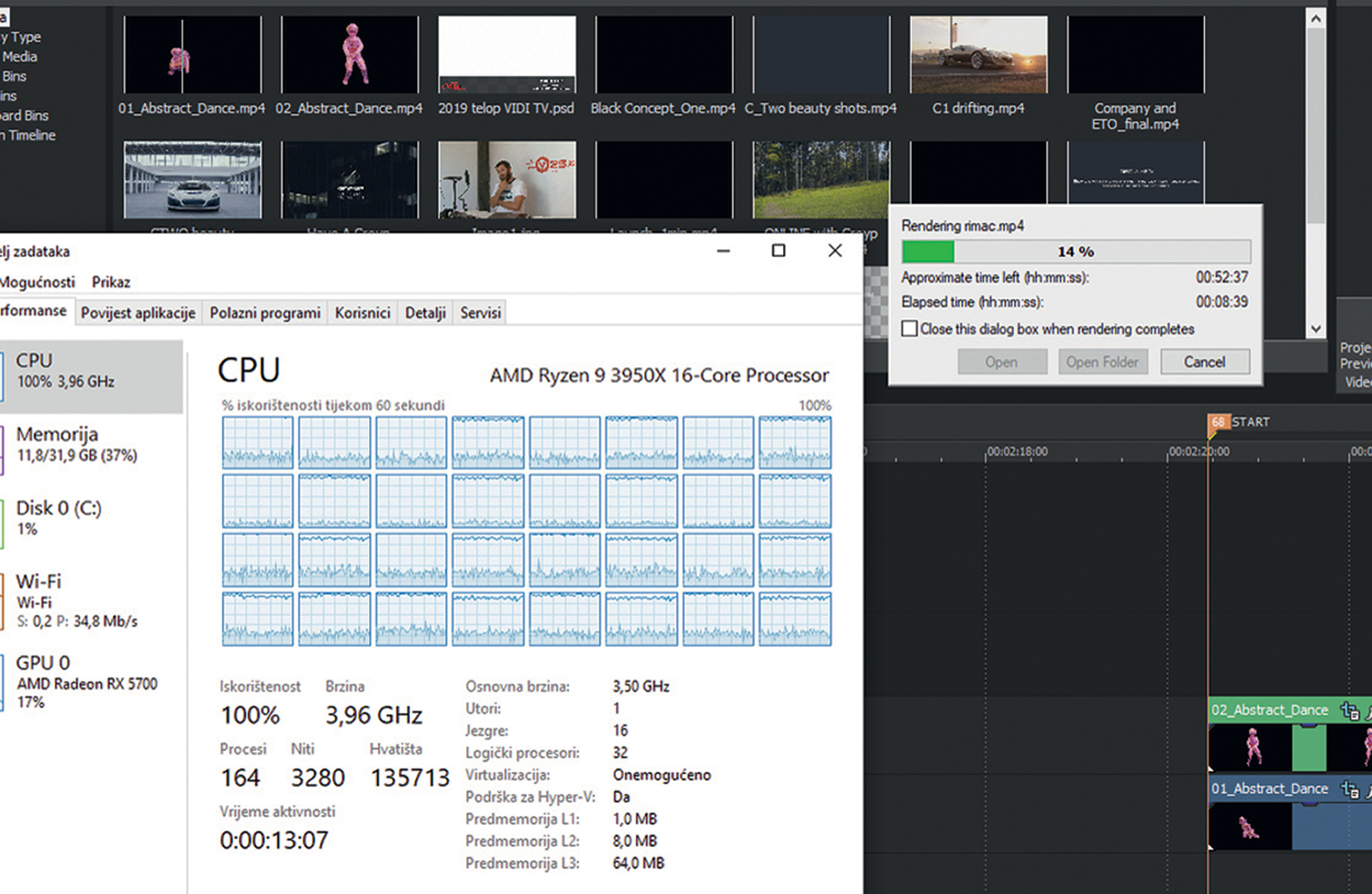
Task: Switch to Povijest aplikacije tab
Action: [x=138, y=313]
